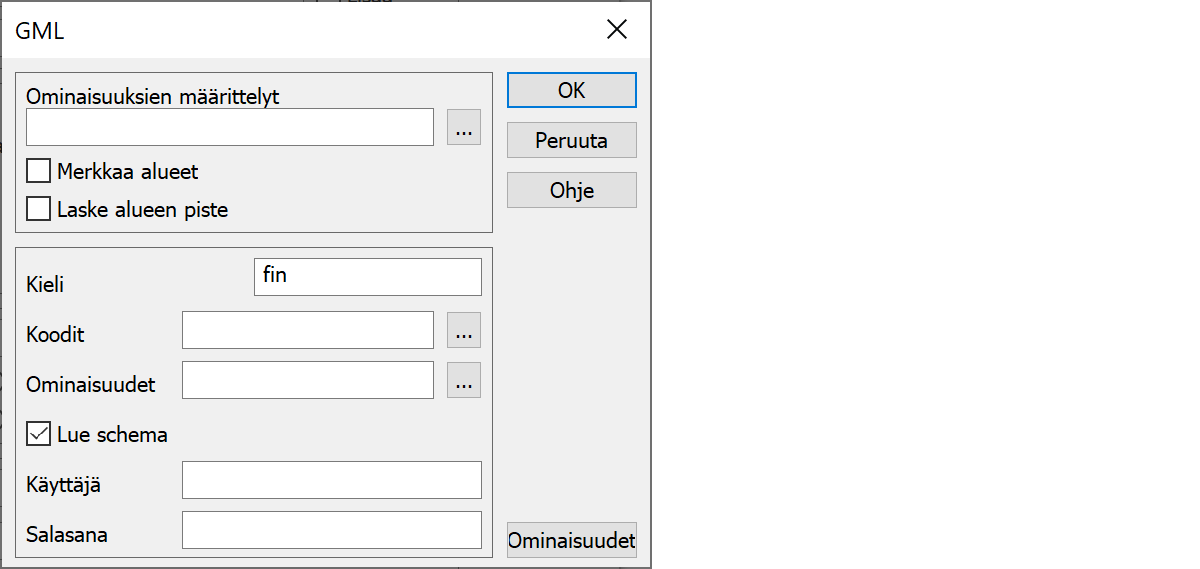Enable the Merkkaa alueet checkbox
Screen dimensions: 1200x569
coord(39,172)
